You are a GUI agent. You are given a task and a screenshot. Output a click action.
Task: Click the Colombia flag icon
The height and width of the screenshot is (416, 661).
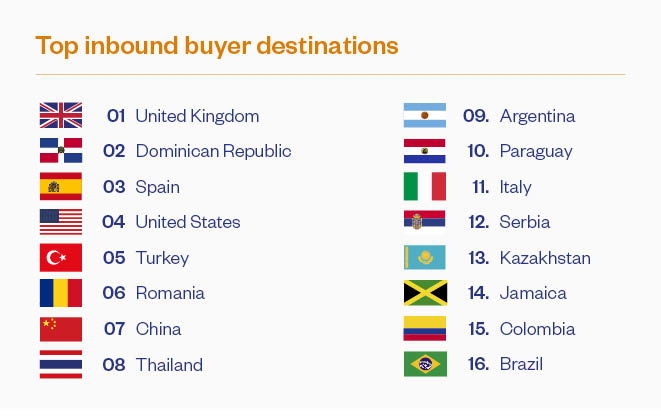click(425, 328)
